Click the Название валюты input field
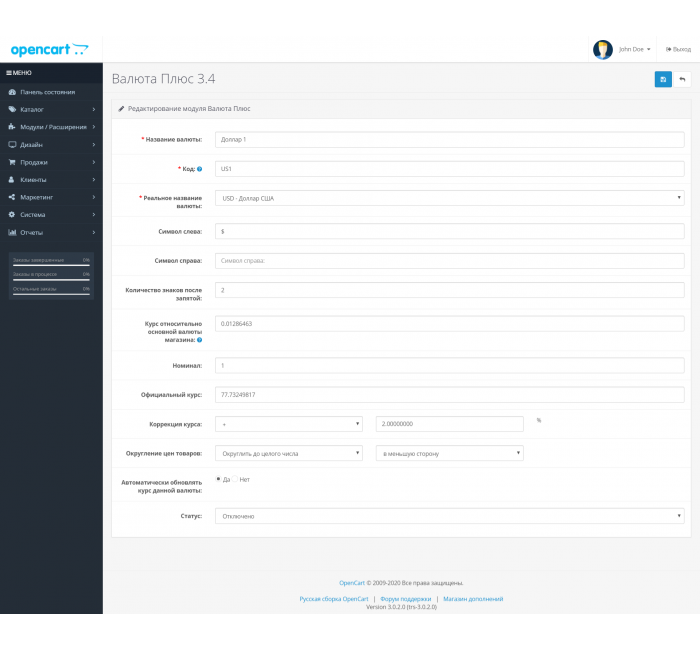 pos(450,139)
